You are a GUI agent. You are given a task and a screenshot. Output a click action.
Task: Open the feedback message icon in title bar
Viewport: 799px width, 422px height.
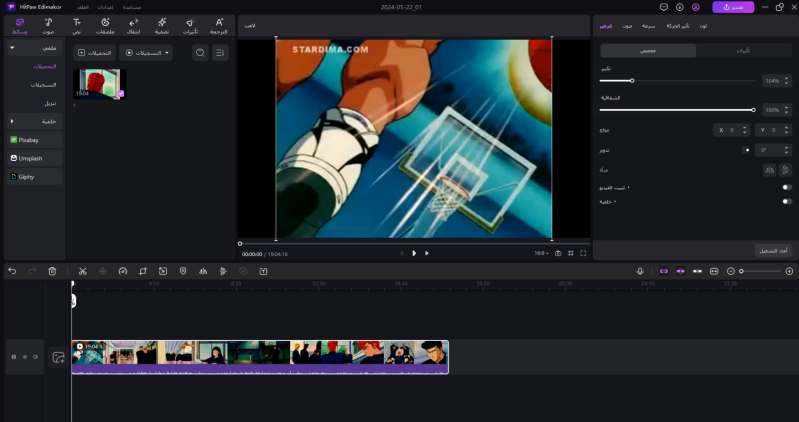[663, 7]
